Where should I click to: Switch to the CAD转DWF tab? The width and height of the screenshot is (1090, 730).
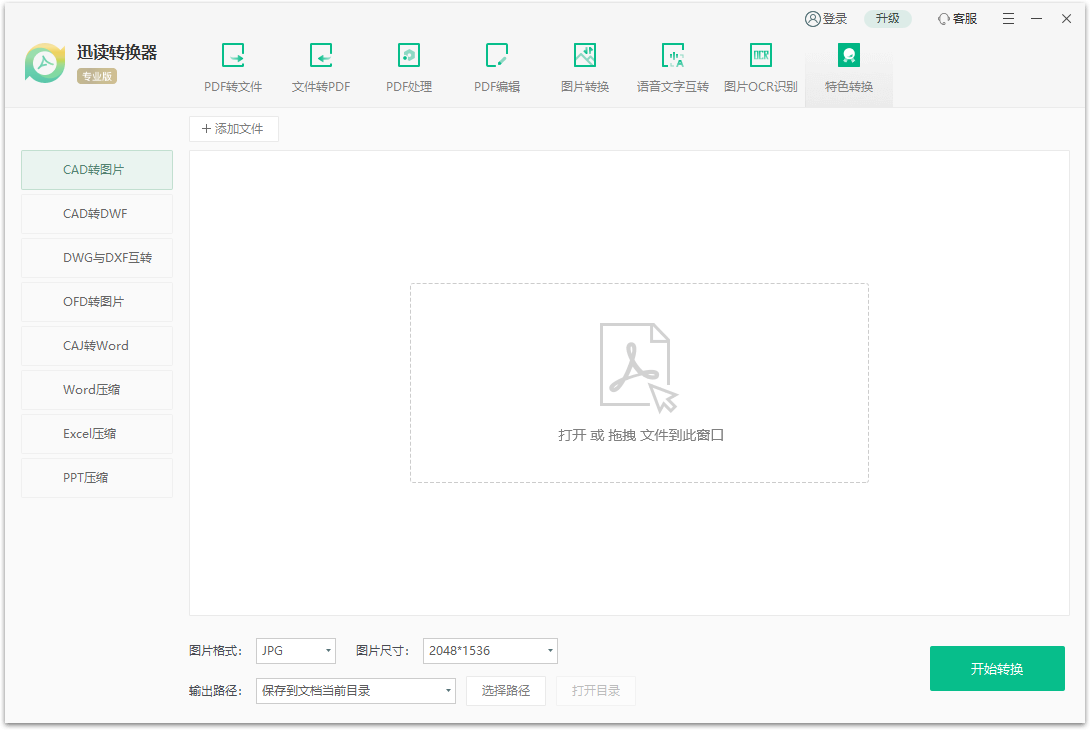pos(96,213)
